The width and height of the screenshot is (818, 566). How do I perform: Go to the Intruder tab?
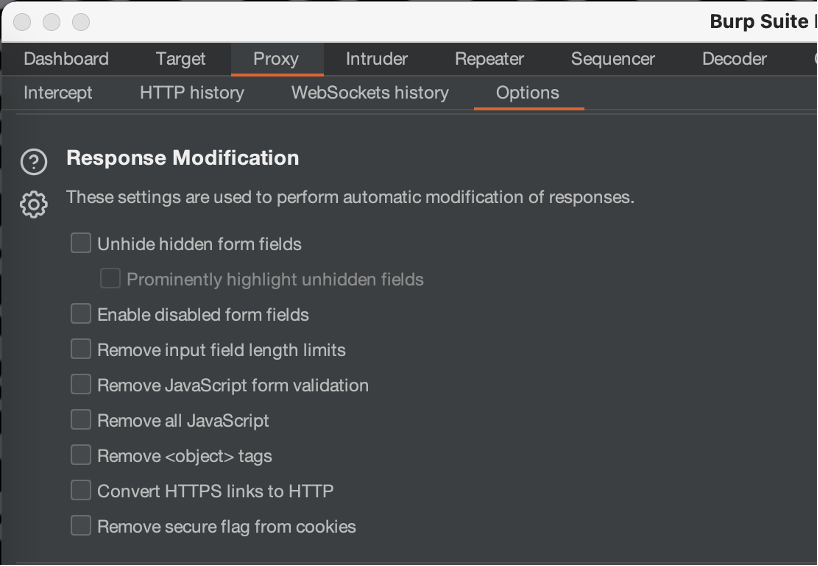[x=377, y=59]
